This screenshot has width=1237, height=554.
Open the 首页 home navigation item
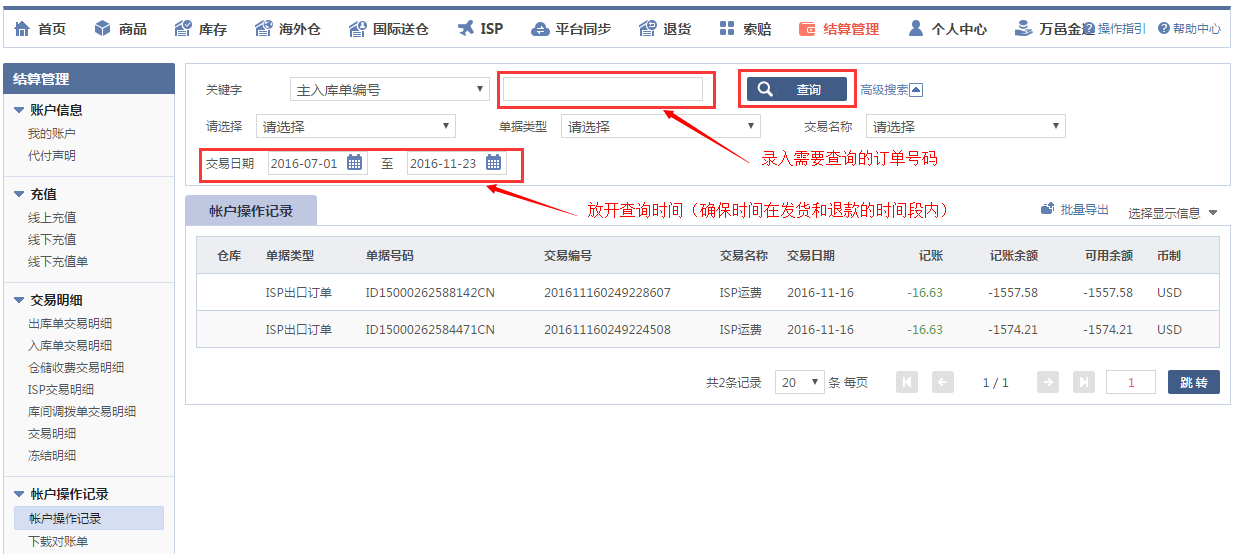40,29
